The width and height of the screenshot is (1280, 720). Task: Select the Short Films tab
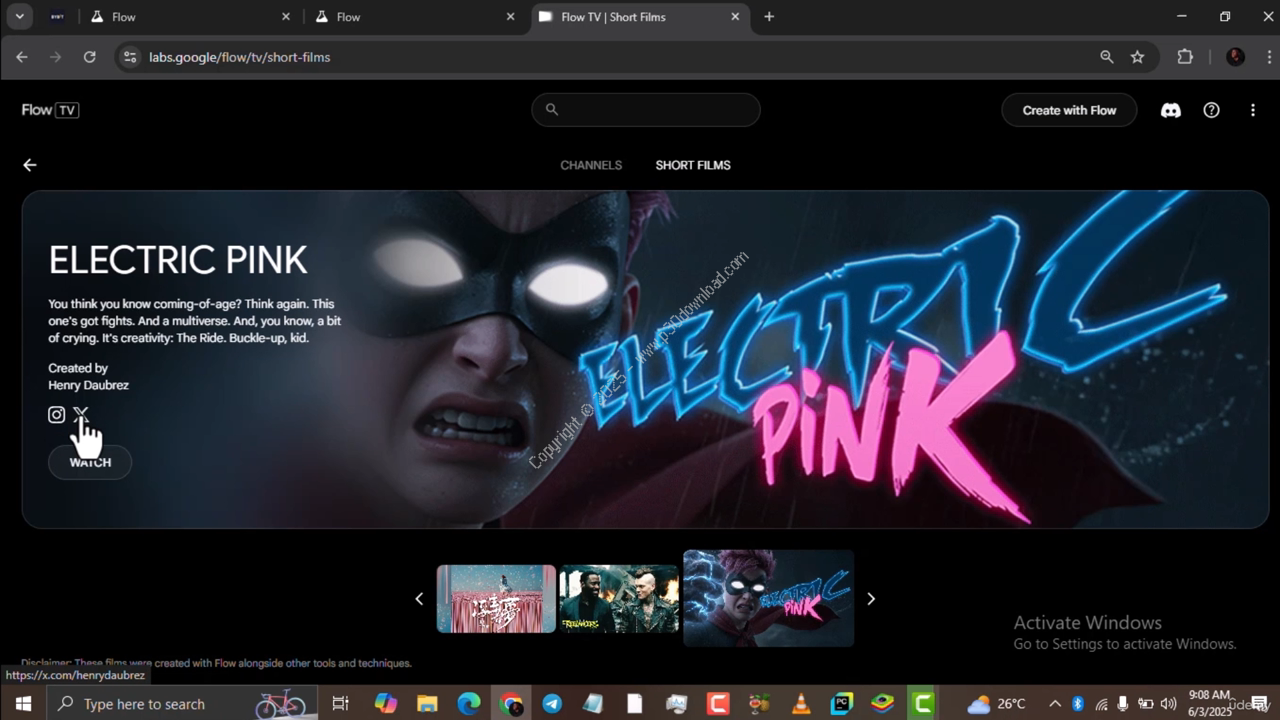click(693, 165)
